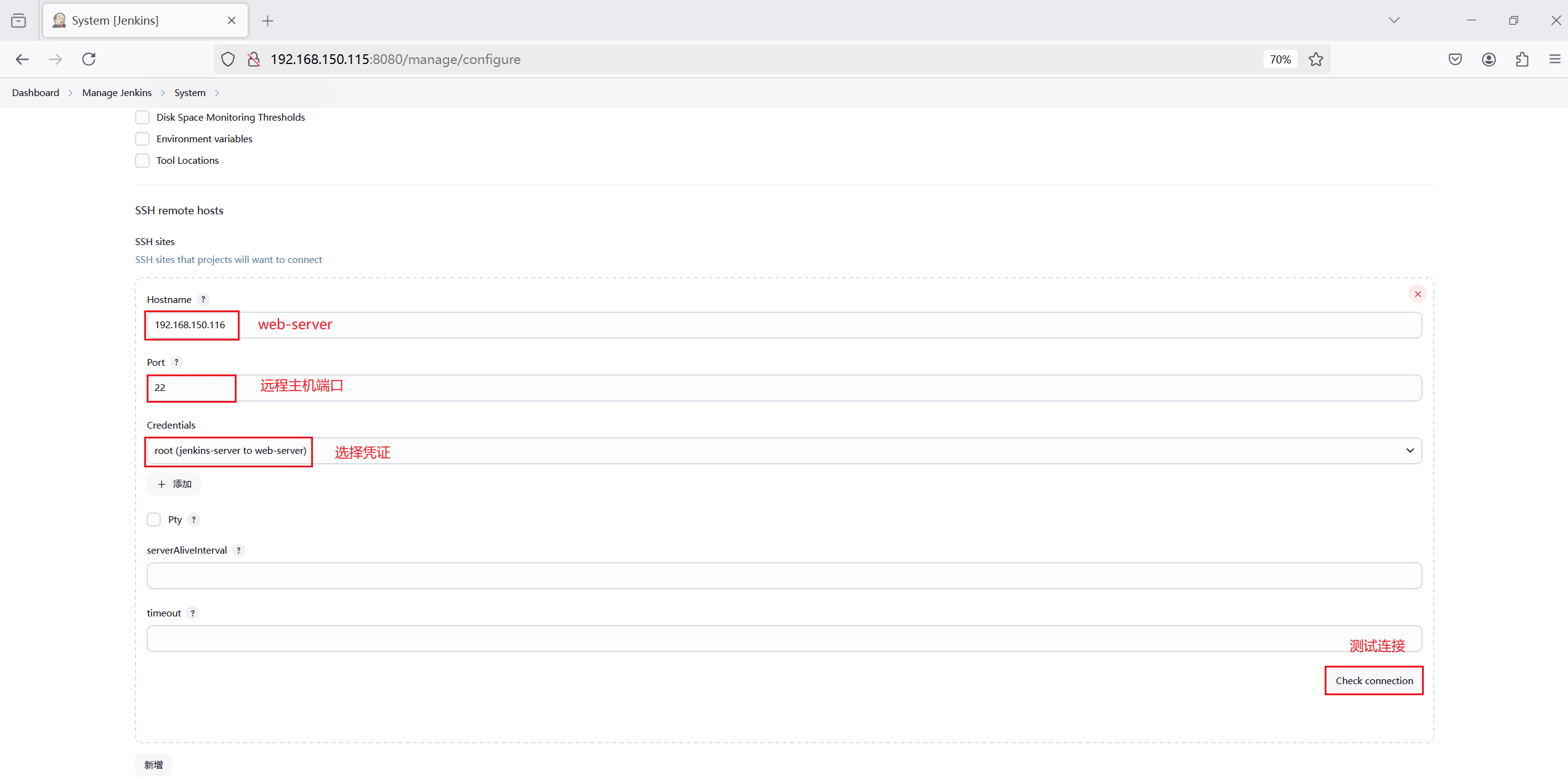Click the Port input field

(x=784, y=388)
